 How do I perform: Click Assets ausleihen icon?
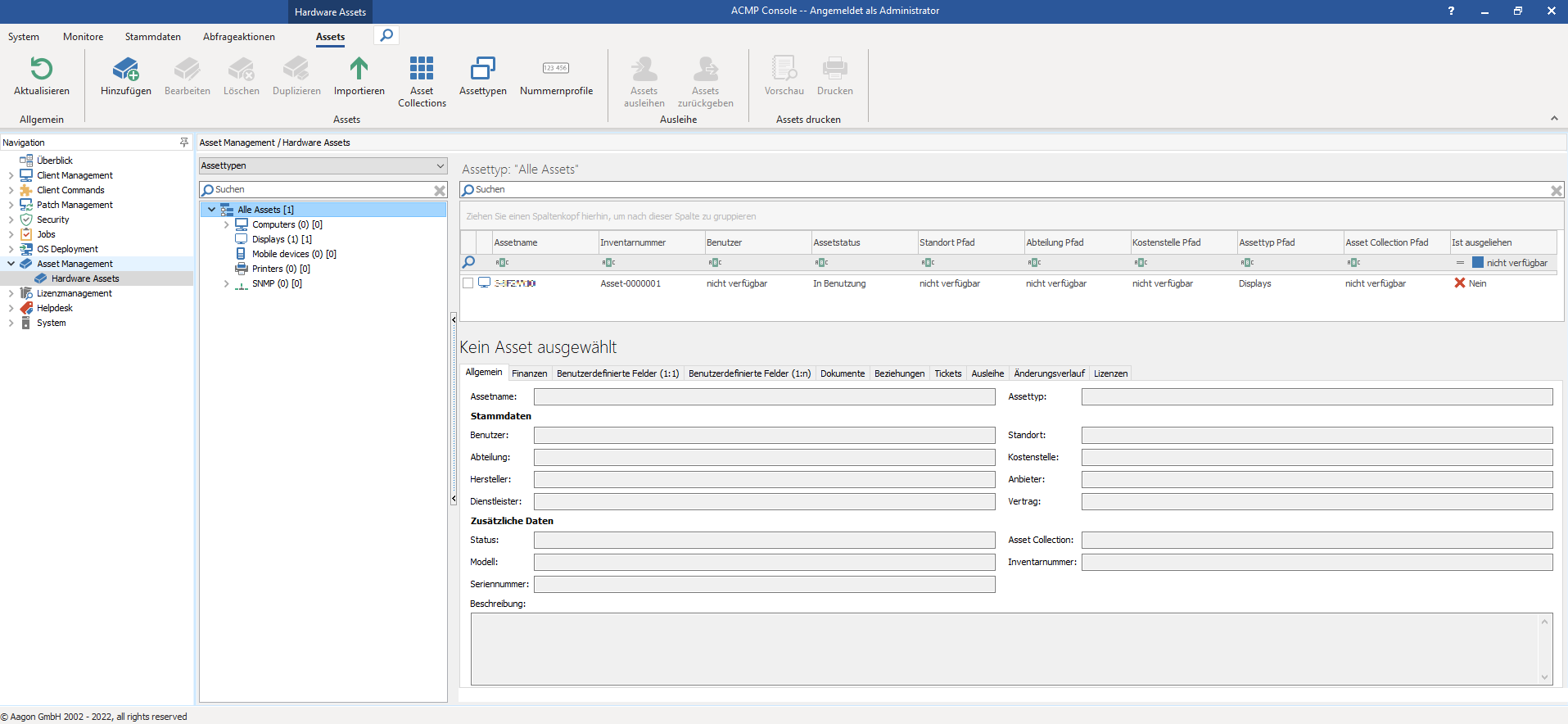[644, 68]
